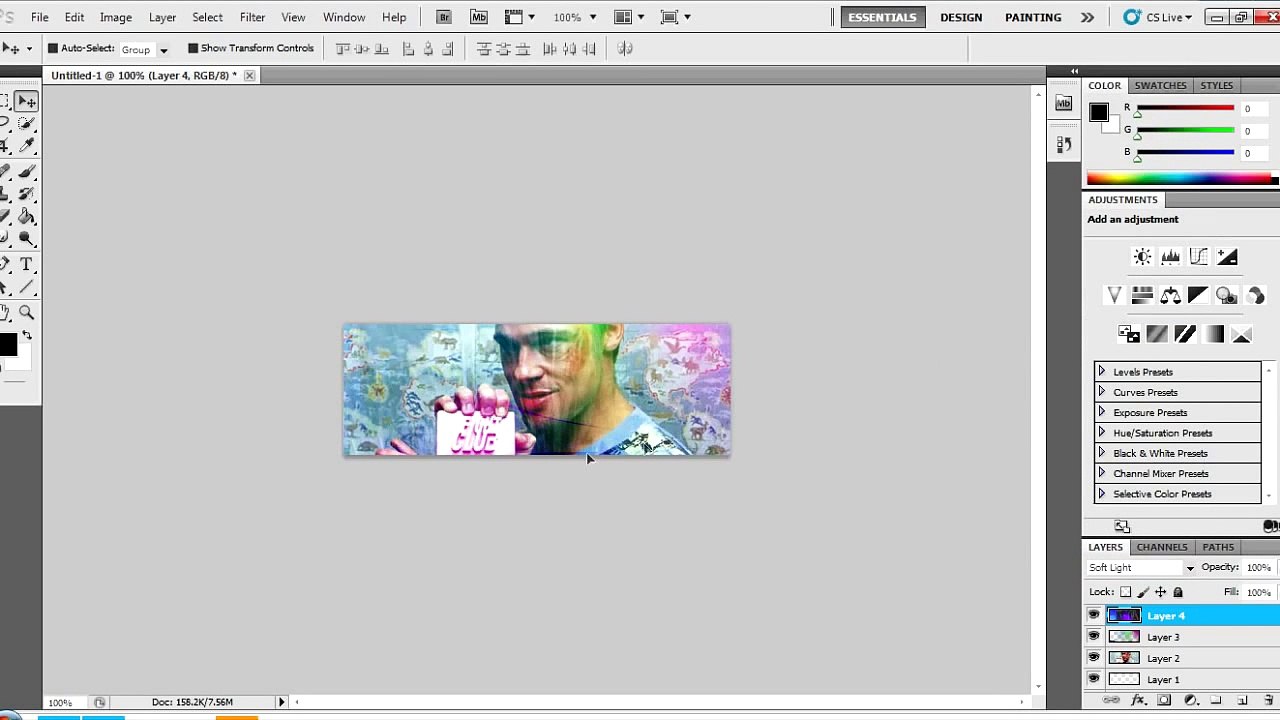1280x720 pixels.
Task: Click the foreground color swatch in Color panel
Action: pos(1099,113)
